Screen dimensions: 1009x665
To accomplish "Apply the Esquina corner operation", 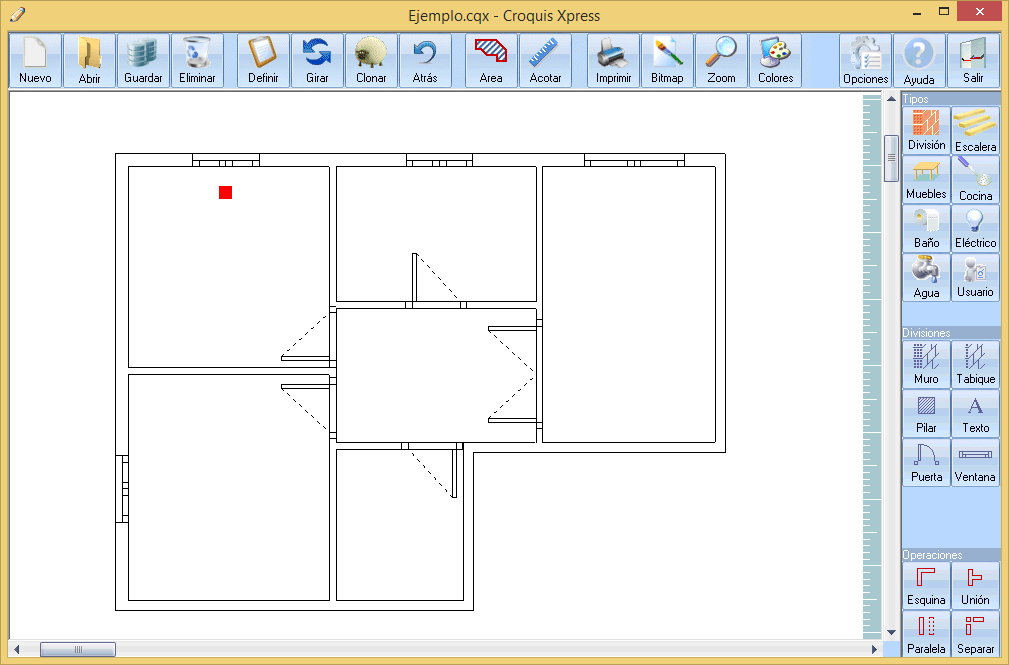I will point(926,586).
